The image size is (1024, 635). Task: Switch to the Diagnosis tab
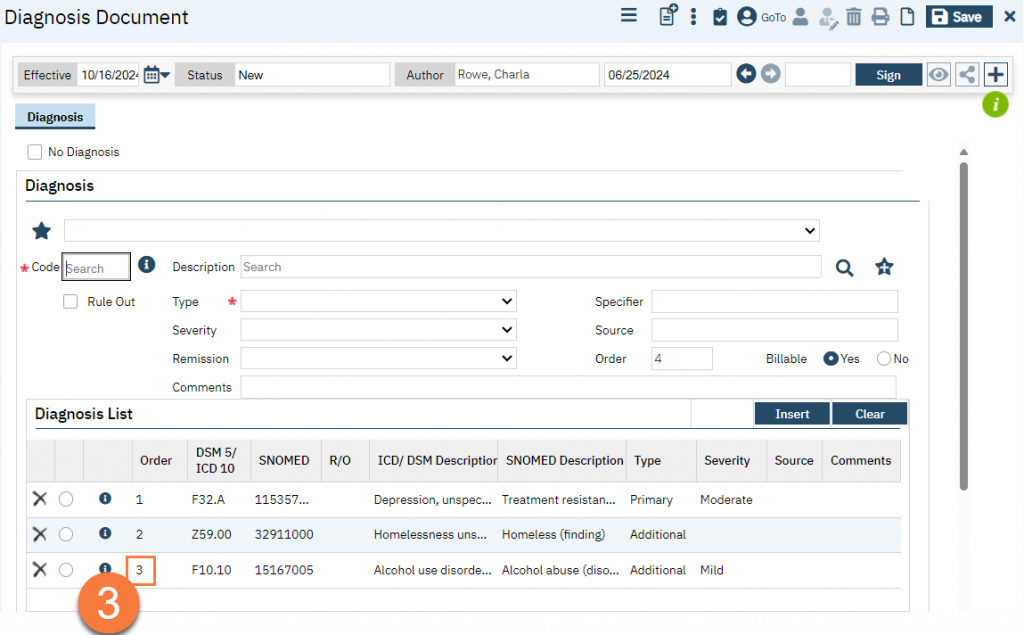click(55, 117)
